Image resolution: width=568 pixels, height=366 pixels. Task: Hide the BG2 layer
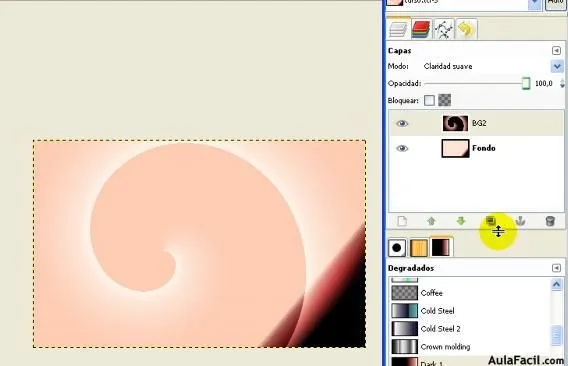[x=402, y=124]
